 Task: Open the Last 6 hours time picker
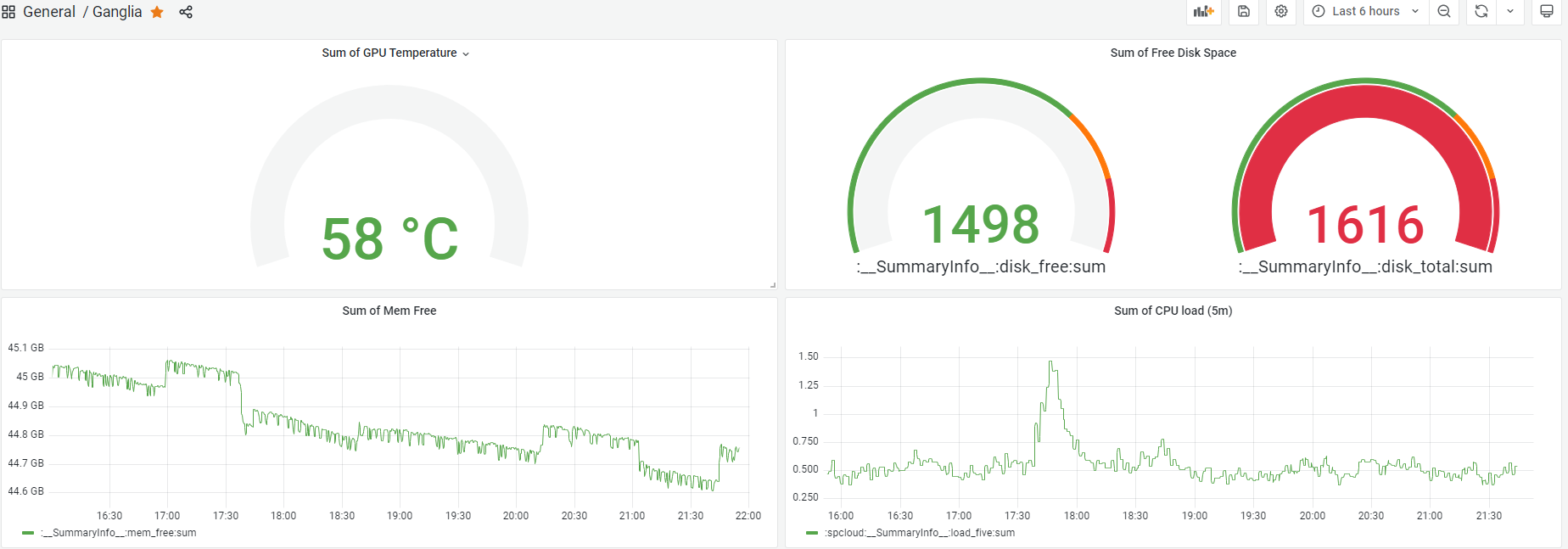click(1366, 11)
